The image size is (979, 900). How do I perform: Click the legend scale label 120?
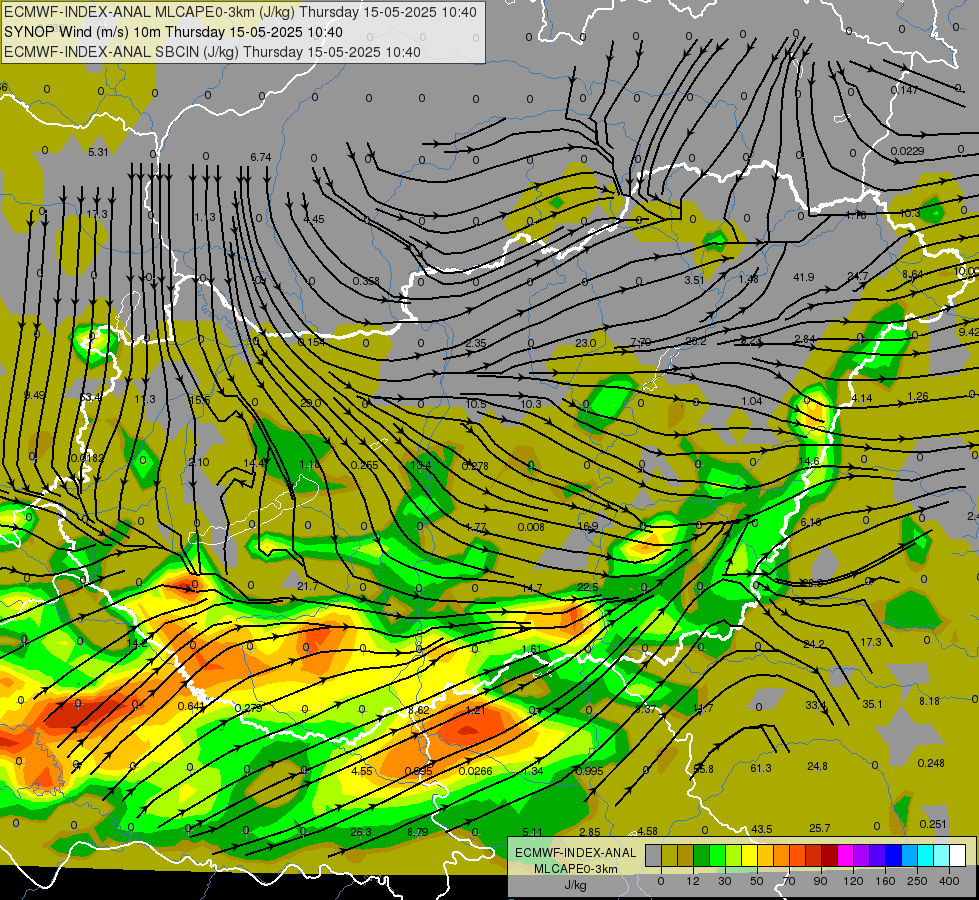tap(853, 881)
